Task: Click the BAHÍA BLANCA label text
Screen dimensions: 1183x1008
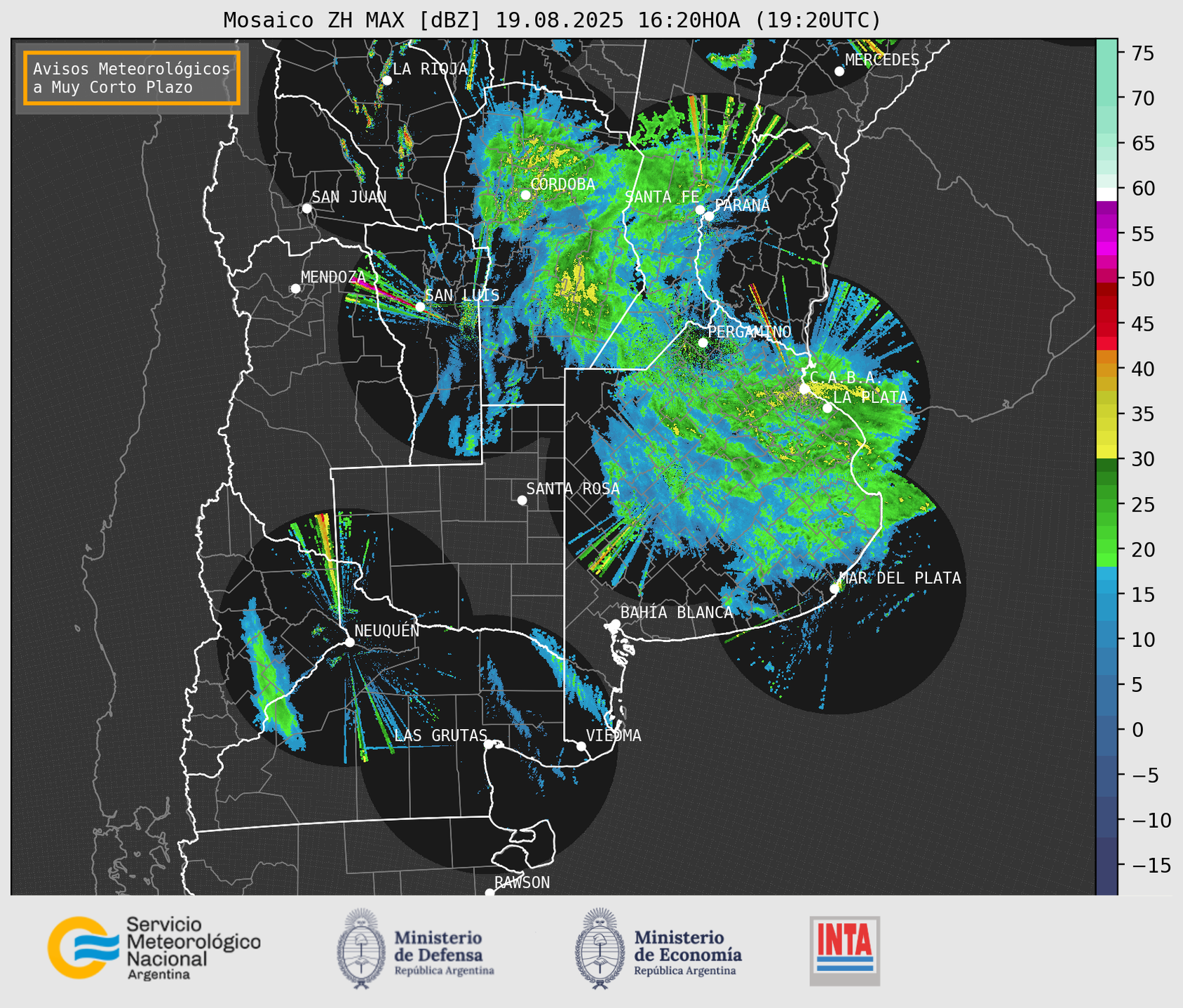Action: (x=677, y=613)
